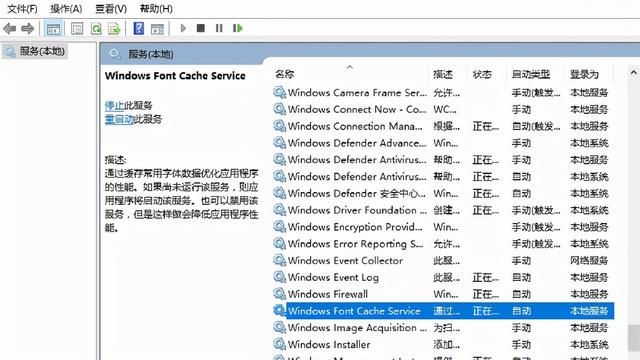
Task: Select Windows Driver Foundation row
Action: click(x=443, y=210)
